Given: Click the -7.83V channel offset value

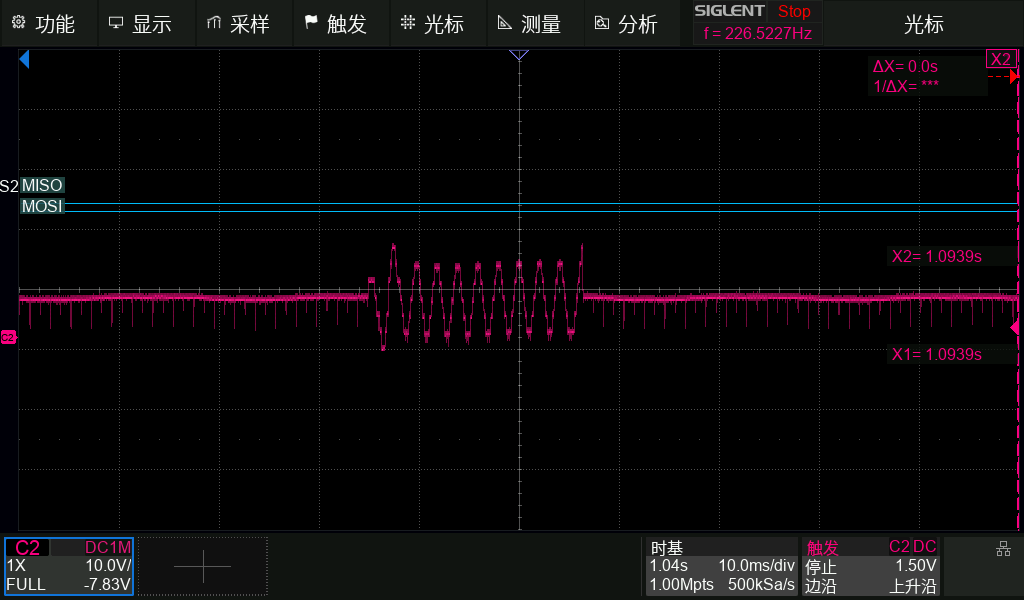Looking at the screenshot, I should [x=106, y=584].
